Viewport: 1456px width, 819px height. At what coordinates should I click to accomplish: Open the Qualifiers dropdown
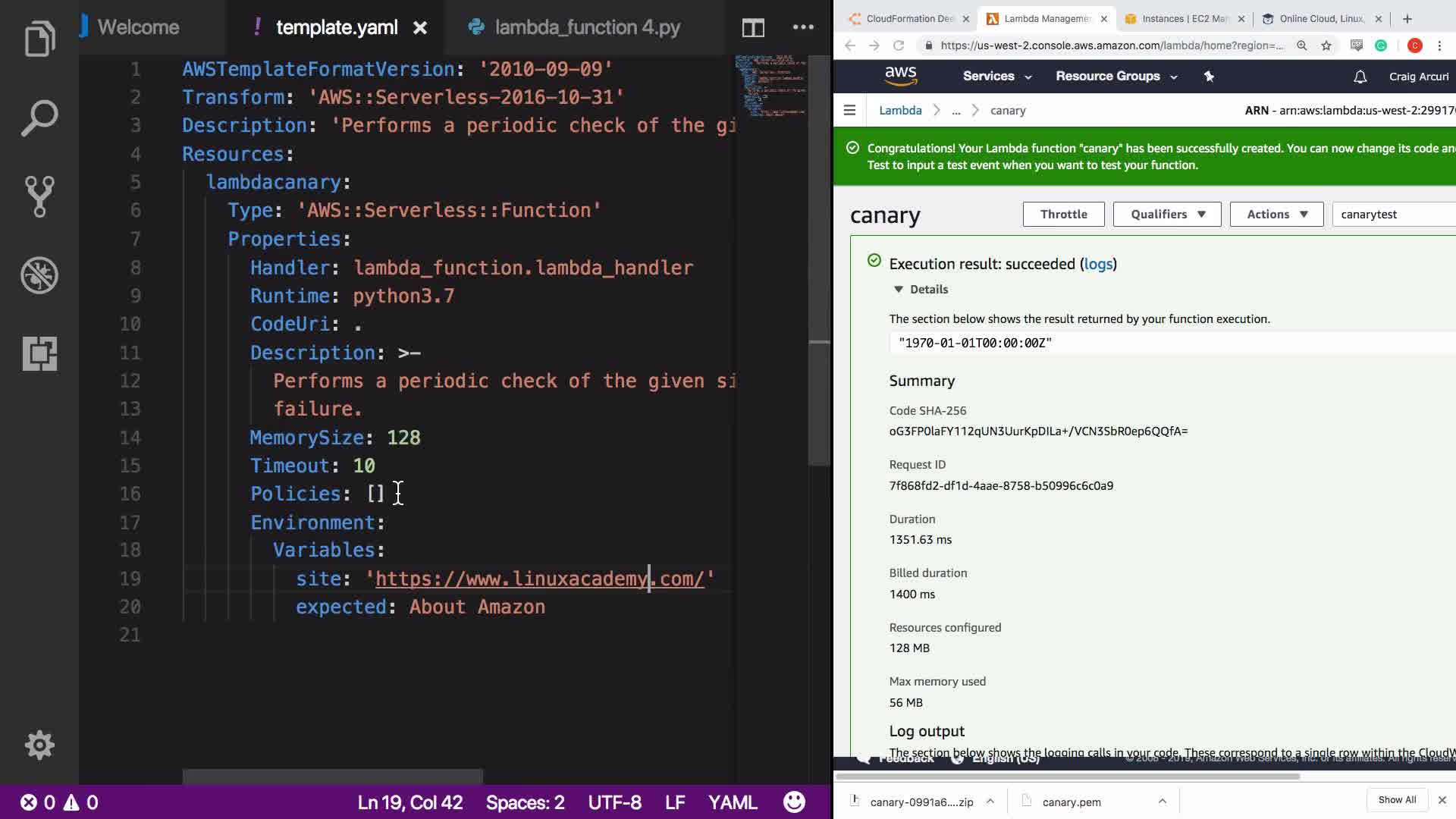1167,214
